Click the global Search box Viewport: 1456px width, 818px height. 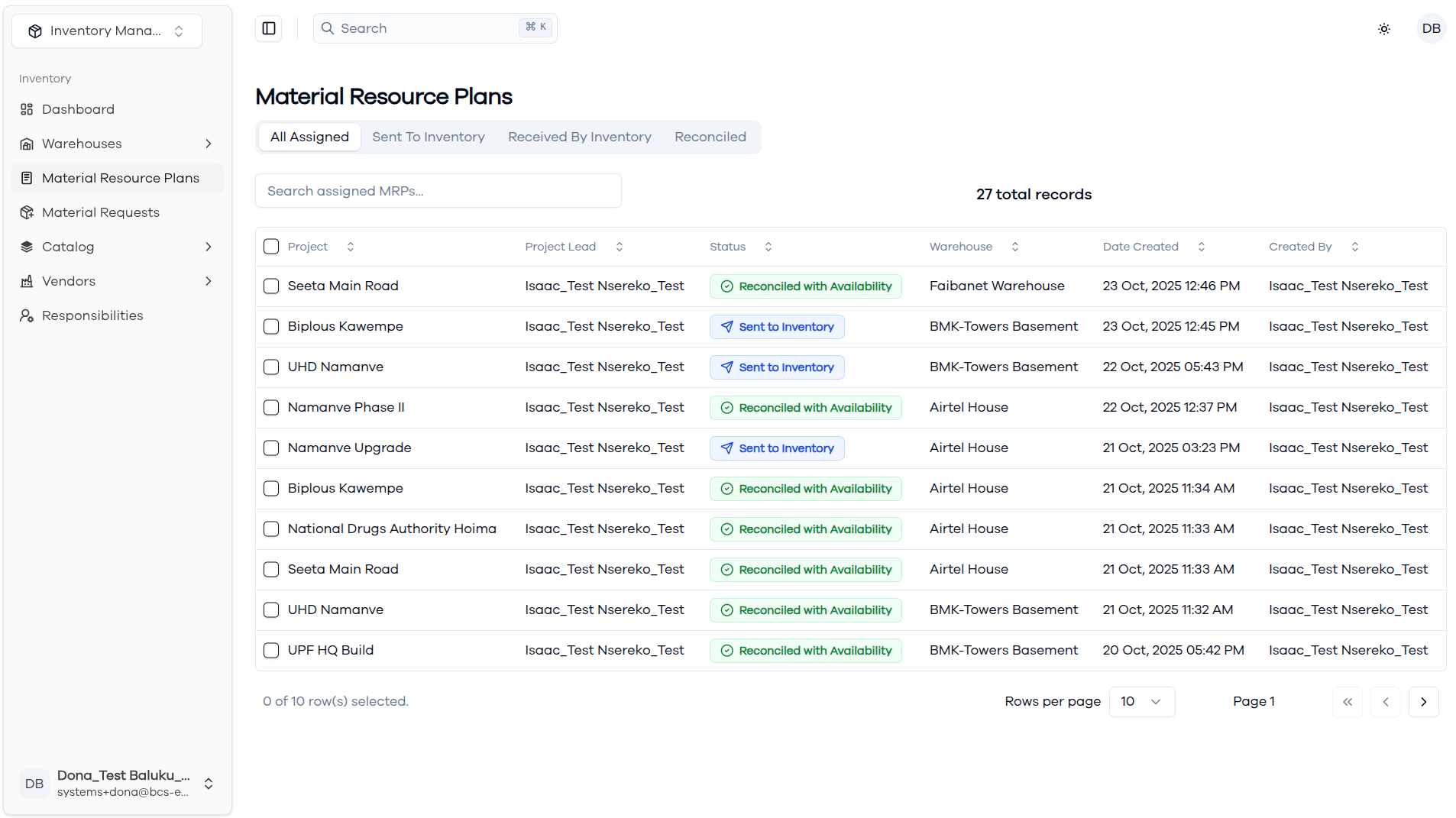(x=435, y=28)
